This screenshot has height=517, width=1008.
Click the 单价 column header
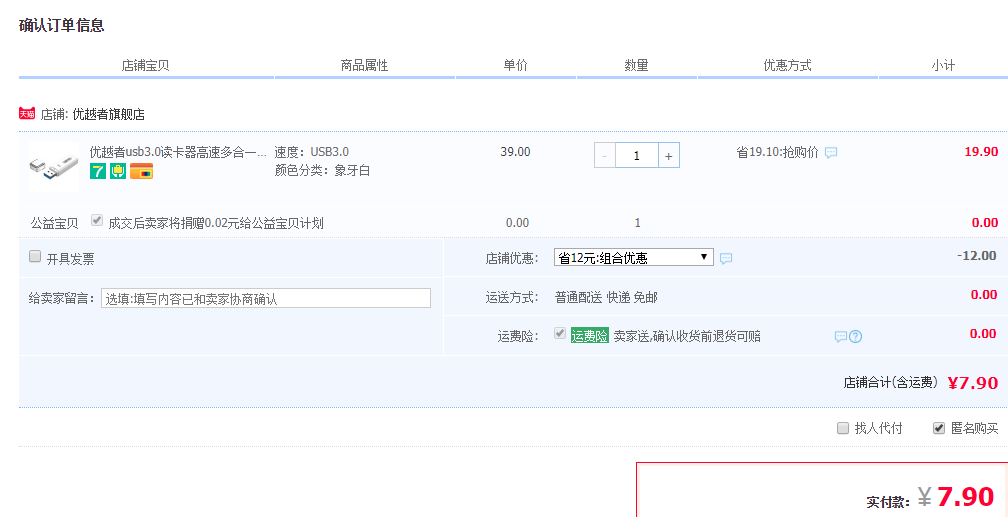click(516, 65)
